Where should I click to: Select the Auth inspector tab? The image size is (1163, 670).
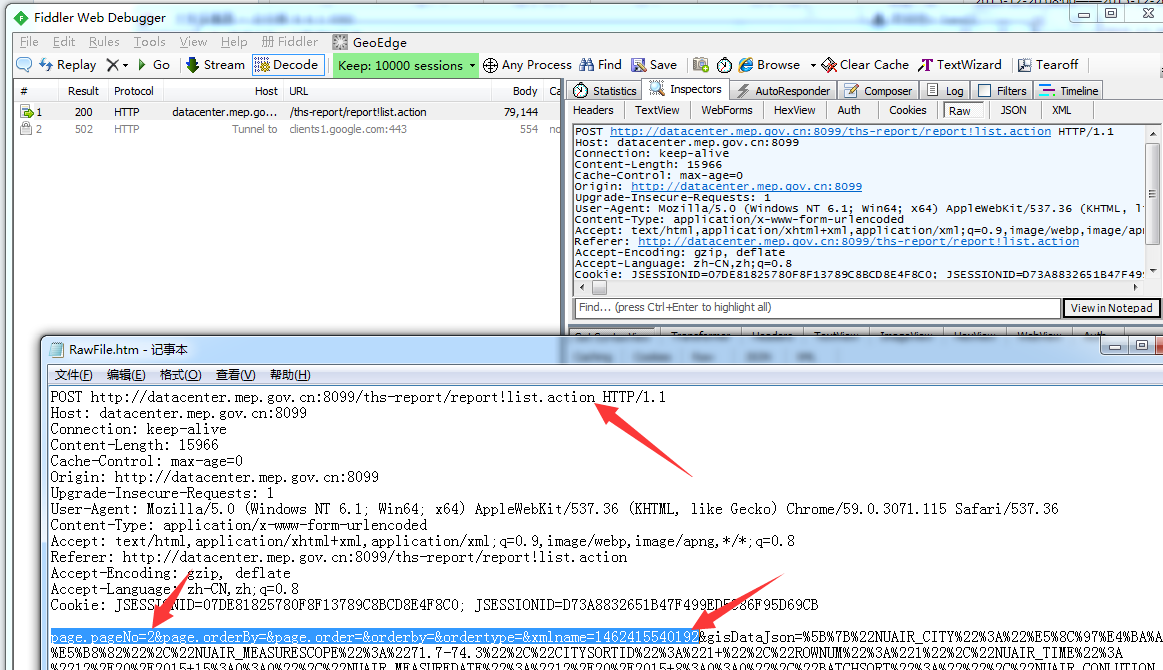click(849, 110)
